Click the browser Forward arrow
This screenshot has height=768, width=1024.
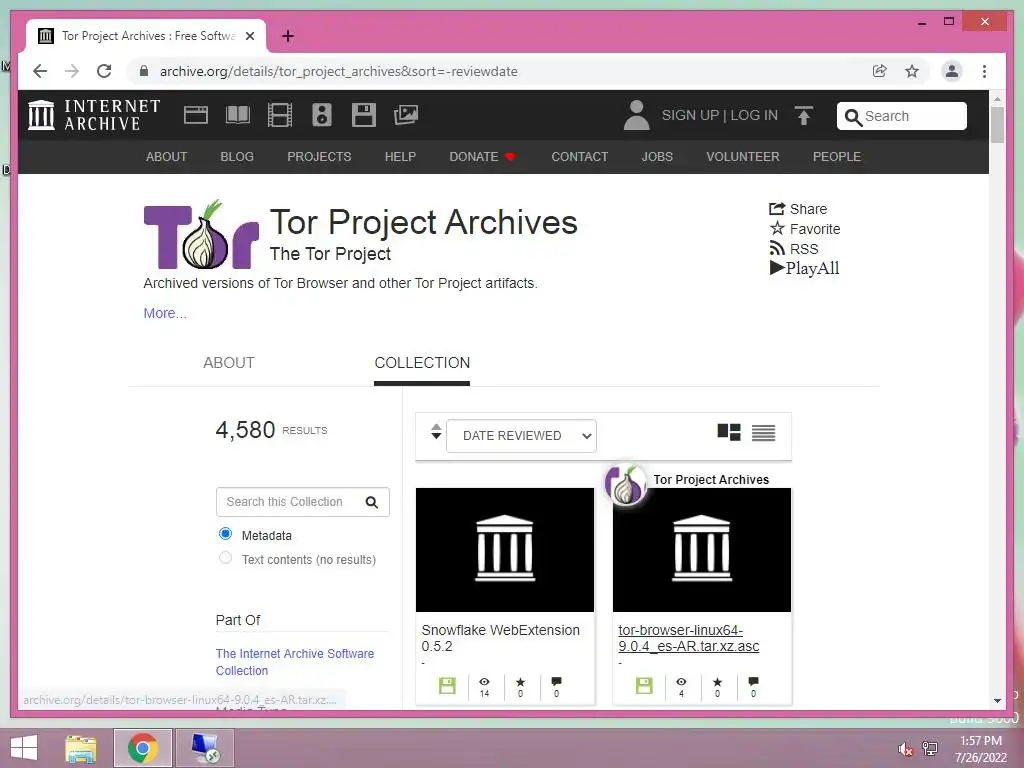click(72, 71)
